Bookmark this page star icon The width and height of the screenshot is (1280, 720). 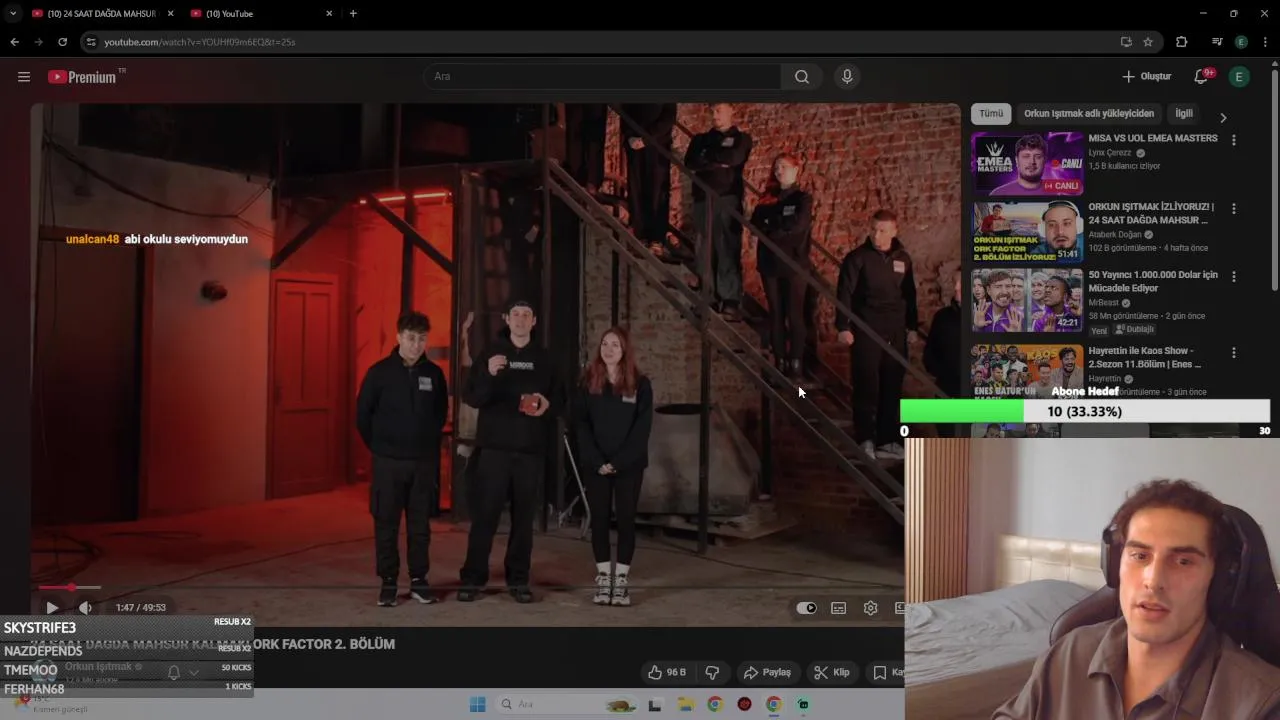point(1148,42)
